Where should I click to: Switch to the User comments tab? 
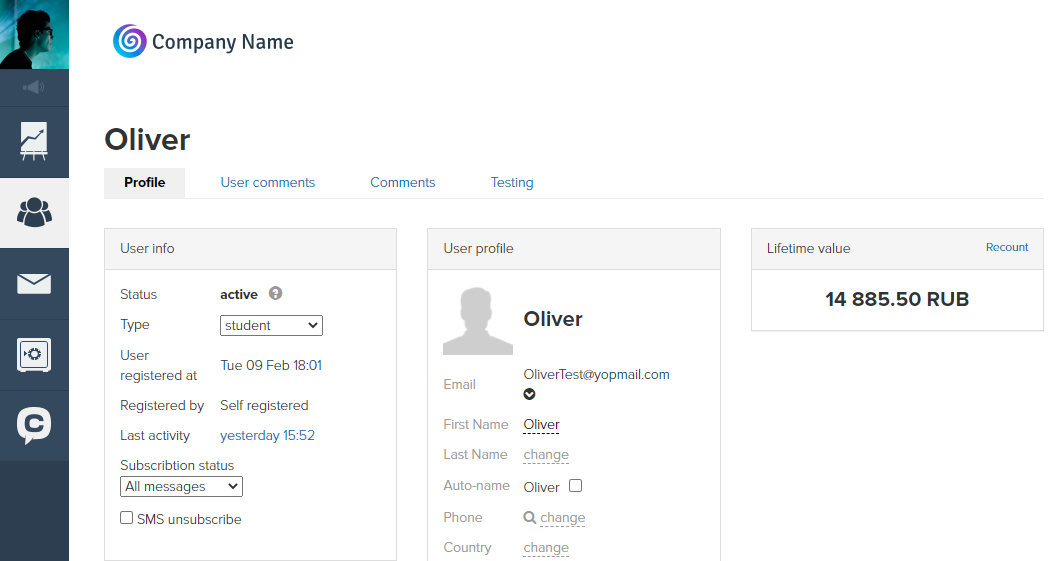[x=267, y=182]
